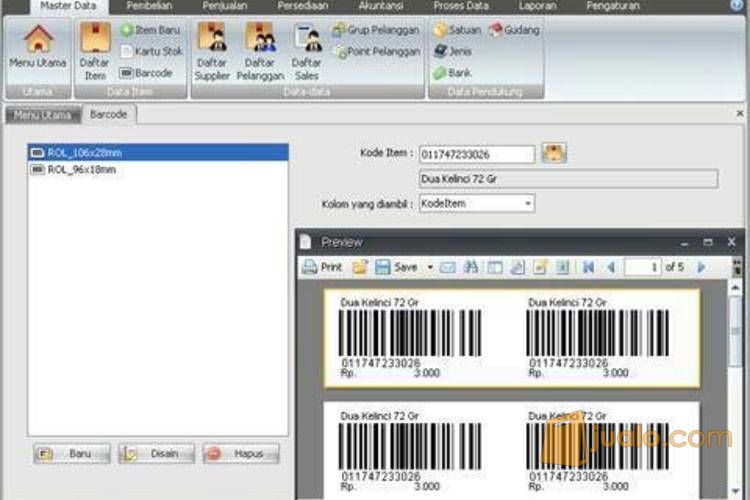
Task: Open Jenis in Data Pendukung
Action: pyautogui.click(x=452, y=51)
